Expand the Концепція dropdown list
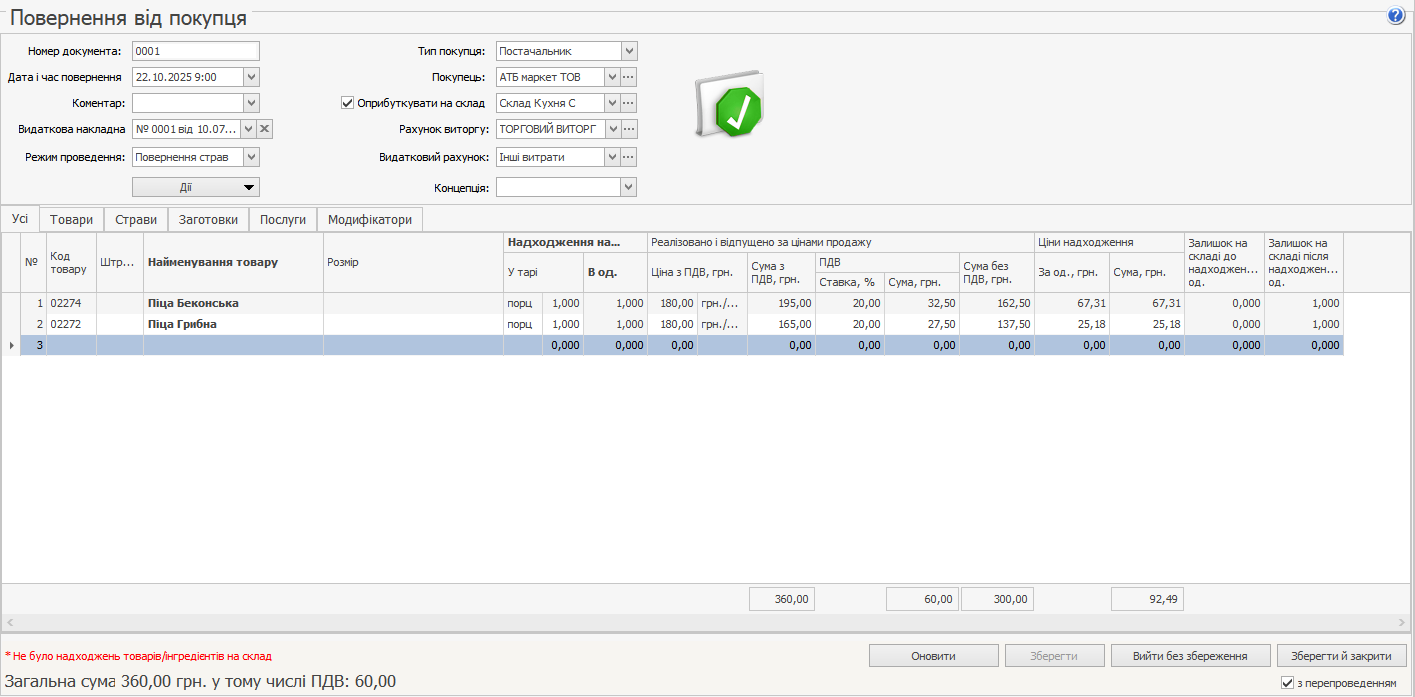 point(628,187)
